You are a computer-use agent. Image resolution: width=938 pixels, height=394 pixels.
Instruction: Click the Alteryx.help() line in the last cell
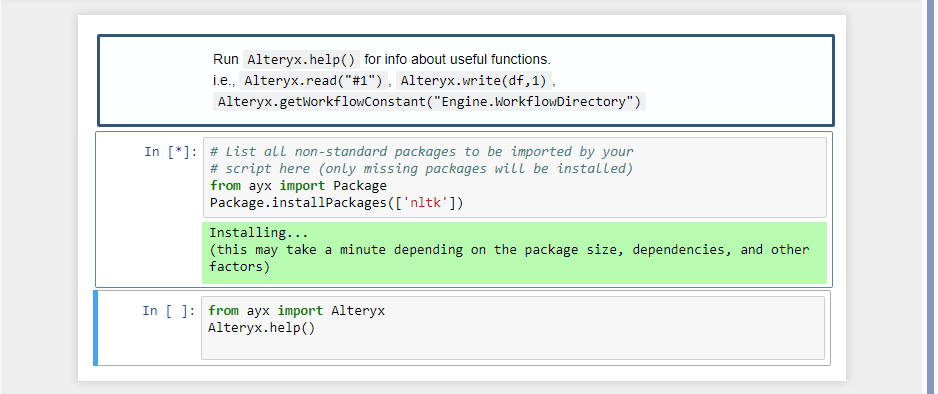261,328
